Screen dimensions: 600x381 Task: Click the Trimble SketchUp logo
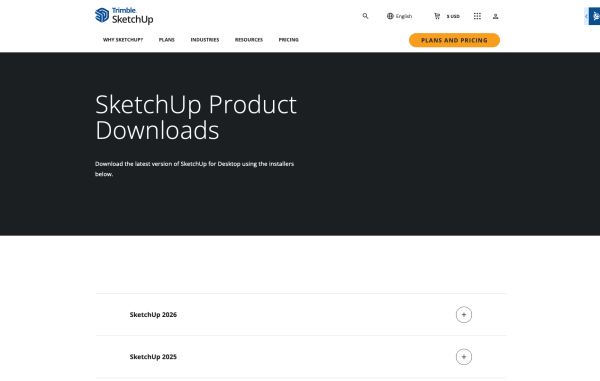coord(124,16)
